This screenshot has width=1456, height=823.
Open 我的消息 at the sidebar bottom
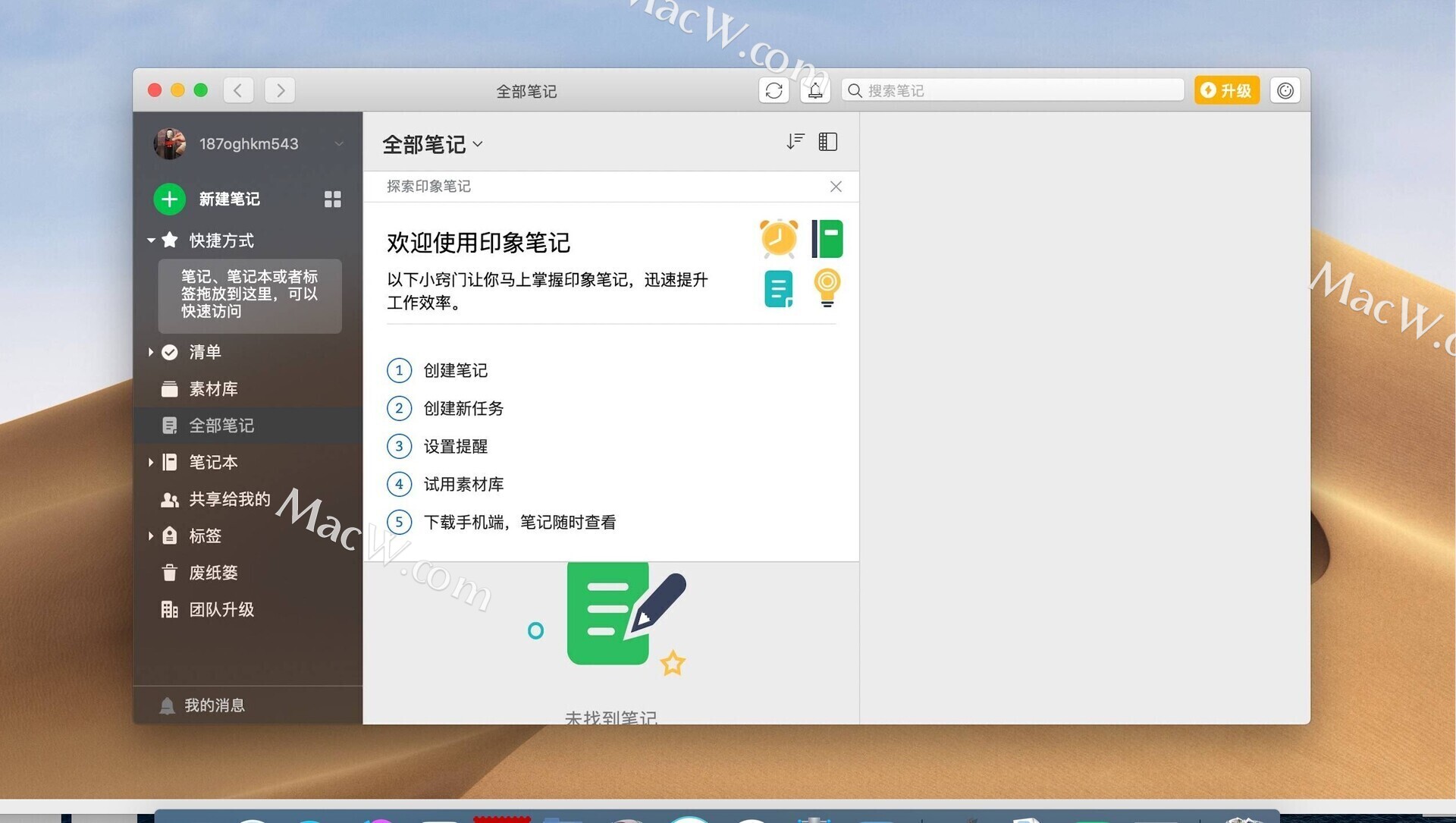[247, 705]
